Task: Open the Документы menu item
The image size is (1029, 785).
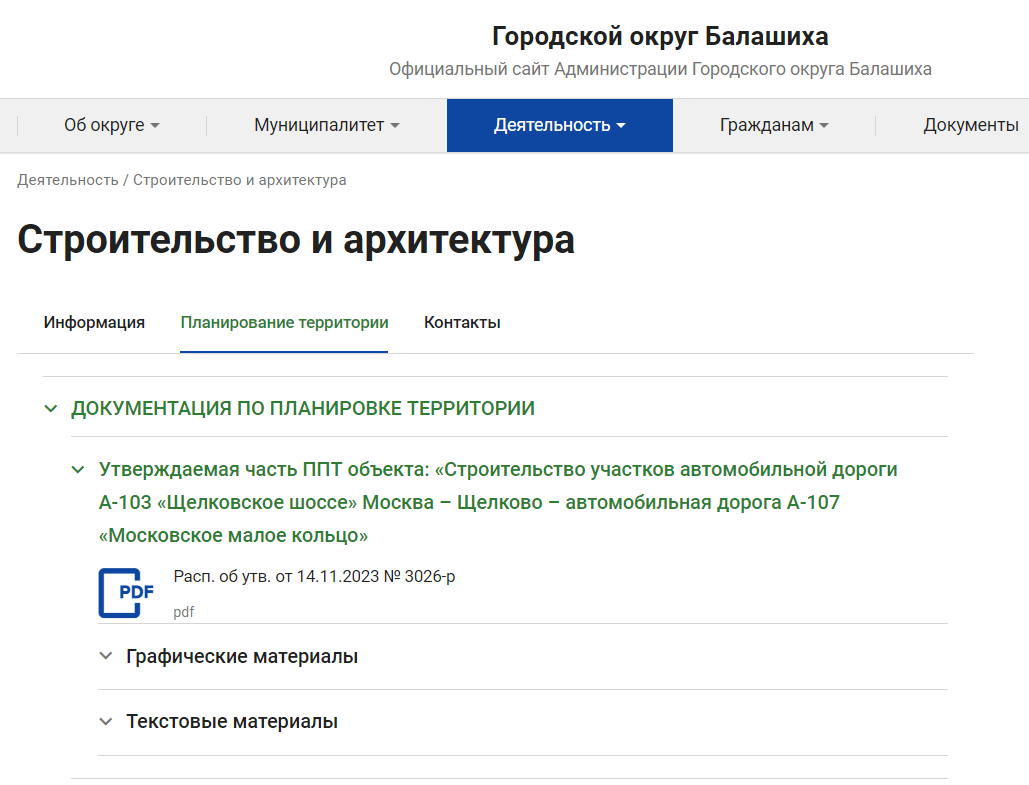Action: (x=971, y=124)
